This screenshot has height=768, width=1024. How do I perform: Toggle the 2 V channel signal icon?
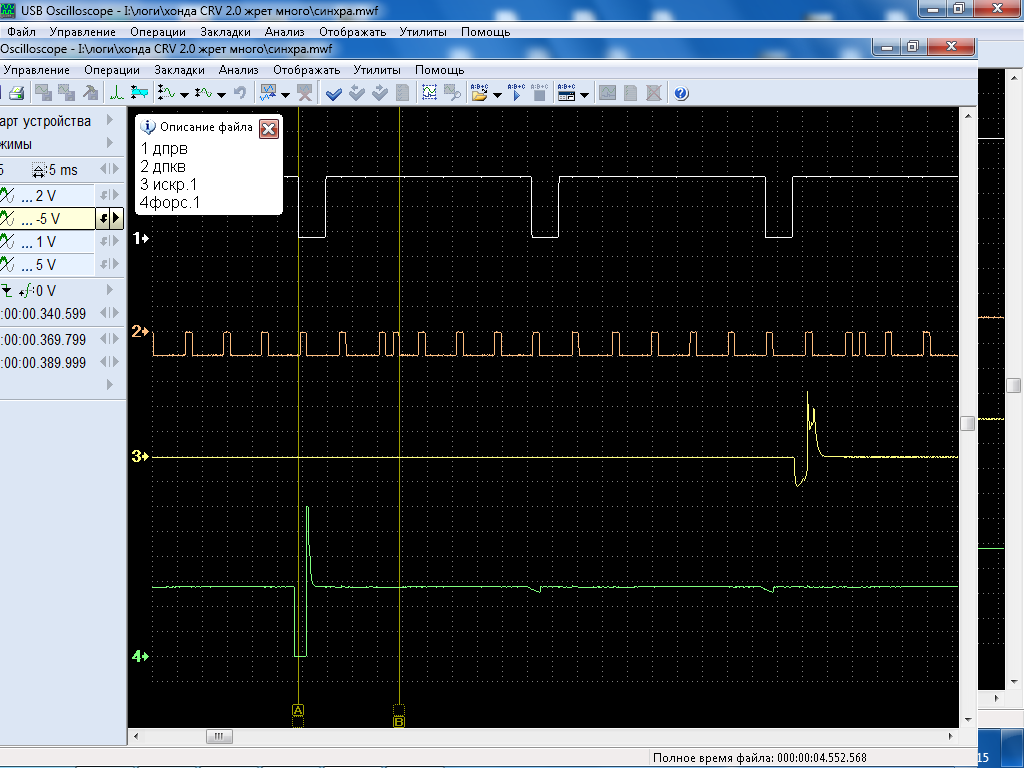click(7, 195)
